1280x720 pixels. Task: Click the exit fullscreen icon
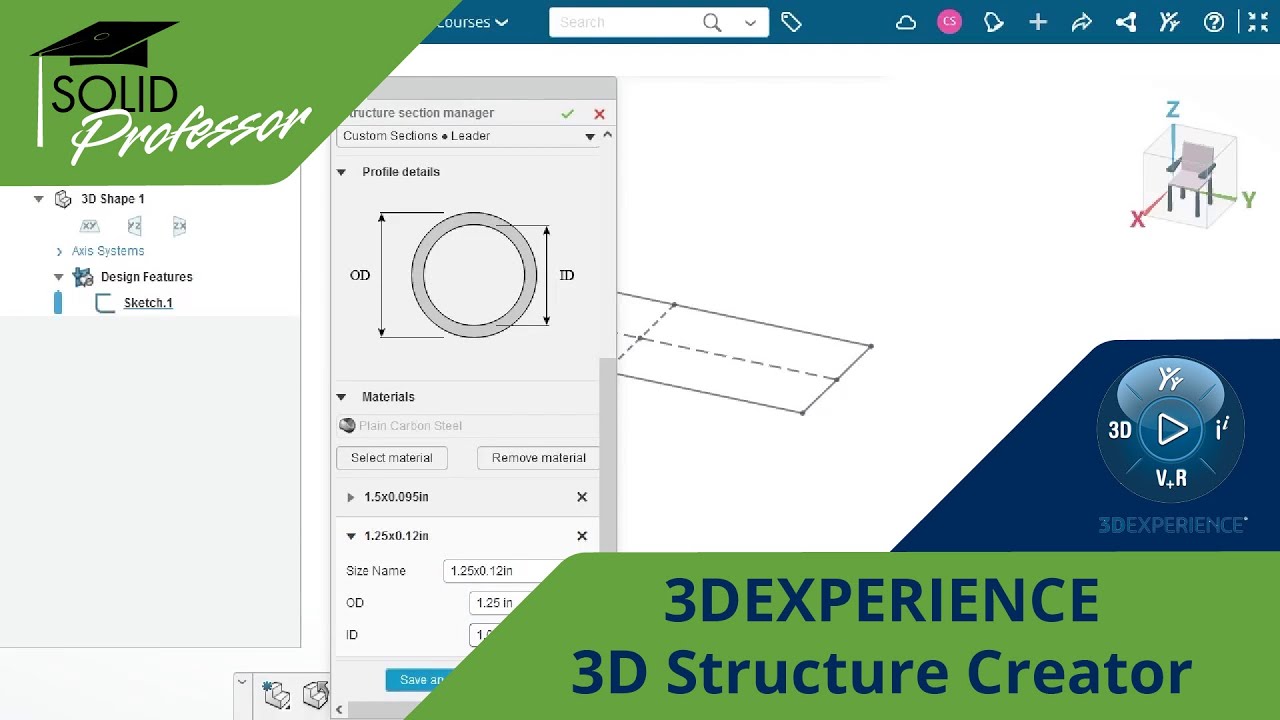pyautogui.click(x=1258, y=22)
